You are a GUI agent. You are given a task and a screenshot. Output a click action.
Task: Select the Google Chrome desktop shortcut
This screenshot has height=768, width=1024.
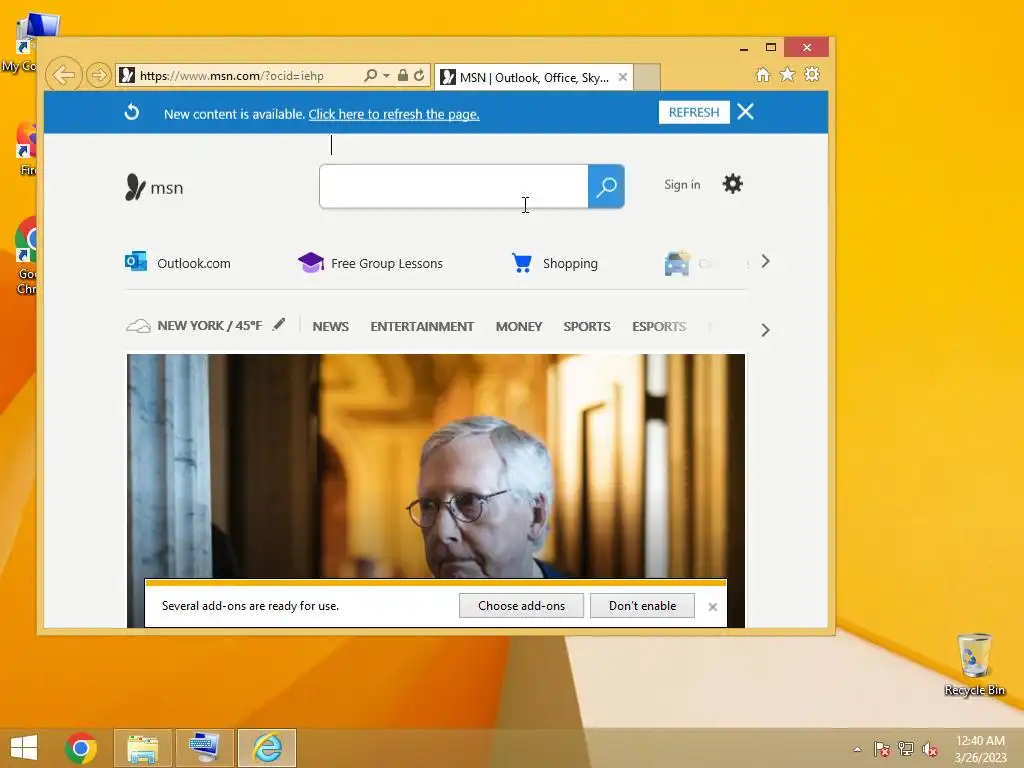(x=25, y=255)
